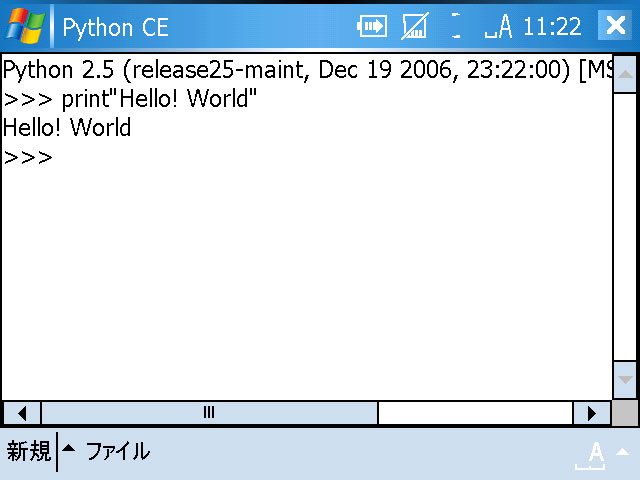The image size is (640, 480).
Task: Tap the input mode A icon in title bar
Action: [498, 27]
